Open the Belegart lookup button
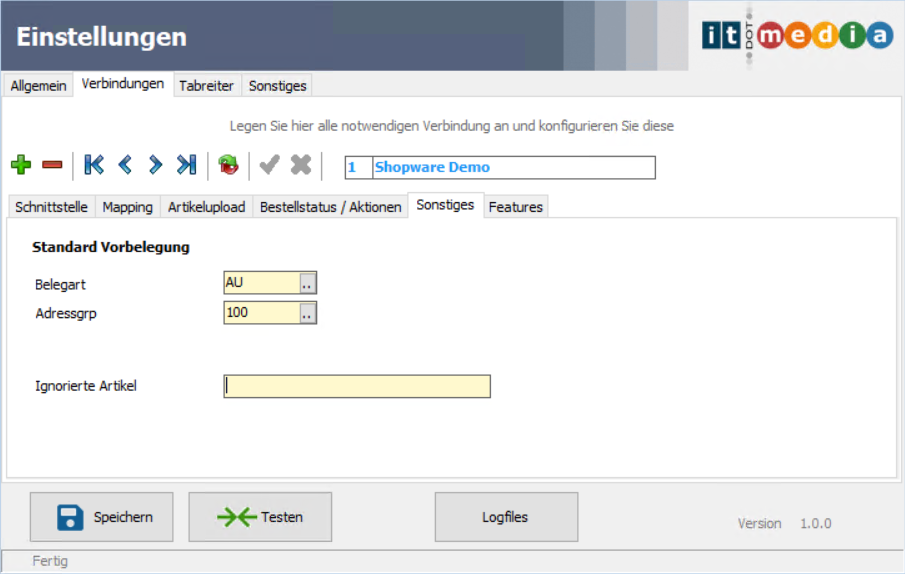Viewport: 905px width, 574px height. click(308, 284)
